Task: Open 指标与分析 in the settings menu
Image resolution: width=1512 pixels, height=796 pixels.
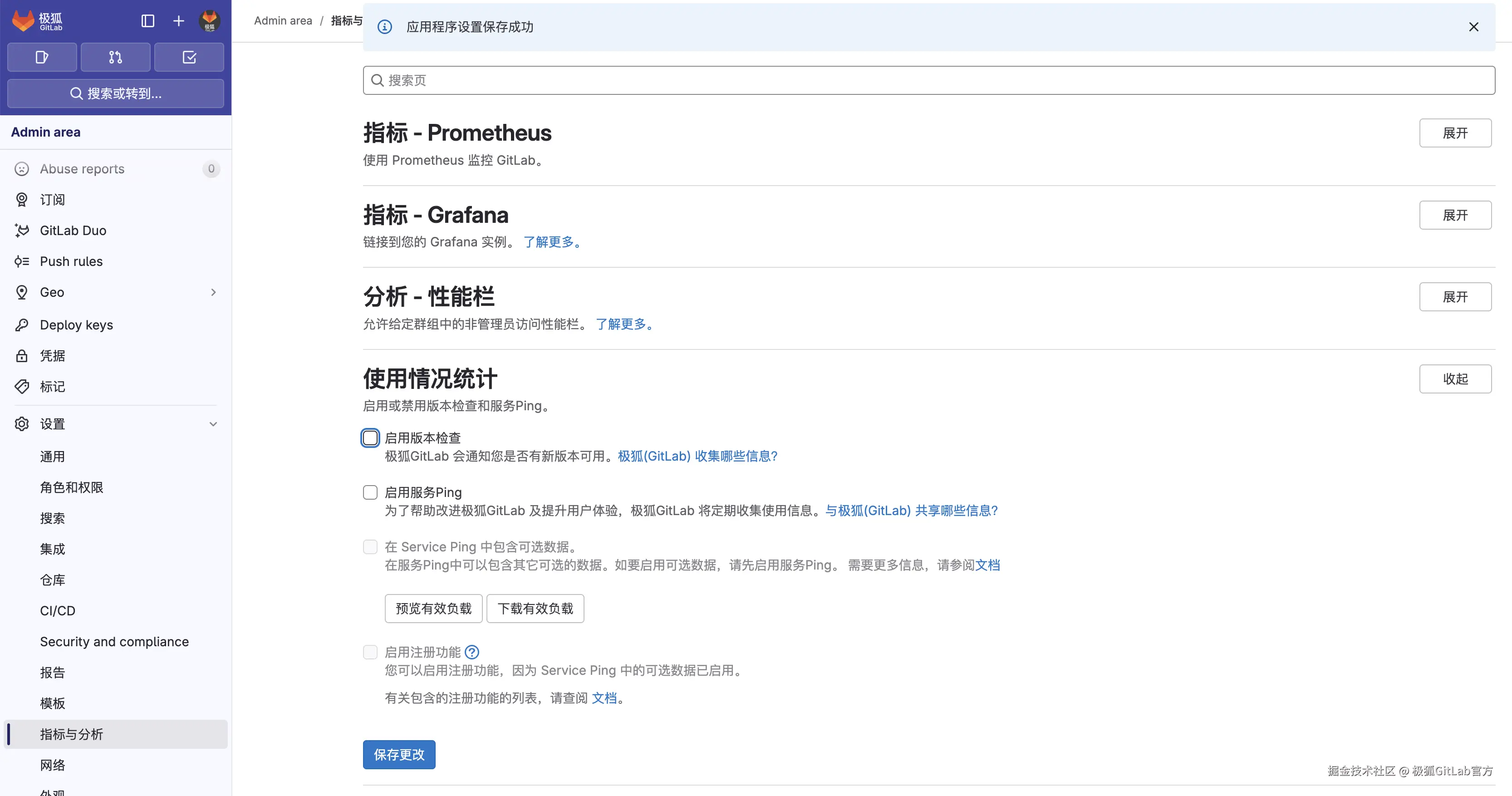Action: pyautogui.click(x=72, y=734)
